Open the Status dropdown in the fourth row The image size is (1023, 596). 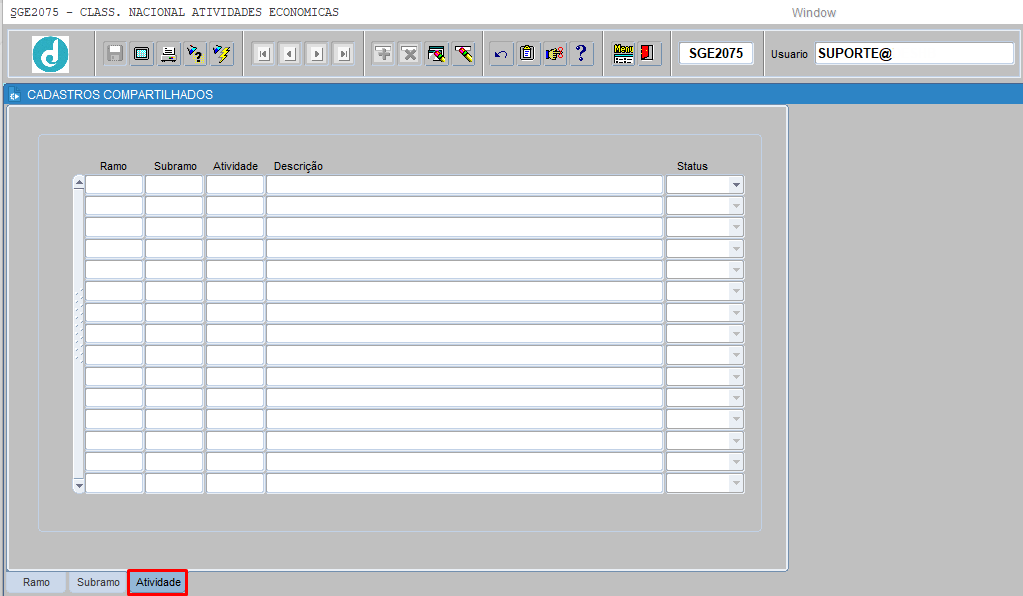point(736,249)
